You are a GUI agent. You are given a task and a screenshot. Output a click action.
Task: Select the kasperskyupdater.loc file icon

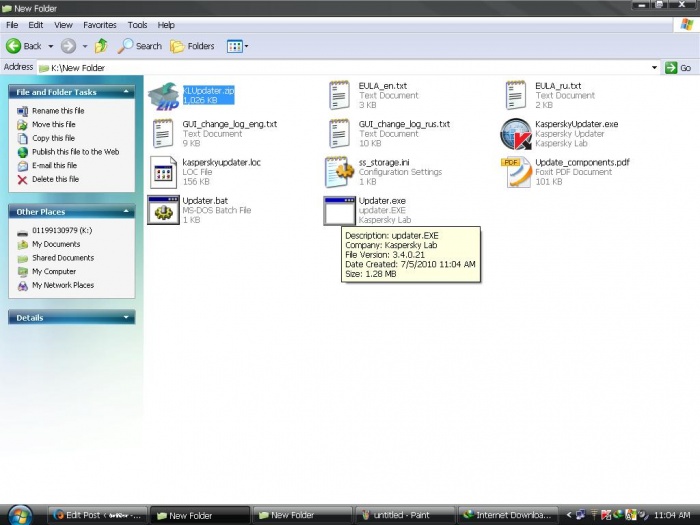pyautogui.click(x=162, y=172)
